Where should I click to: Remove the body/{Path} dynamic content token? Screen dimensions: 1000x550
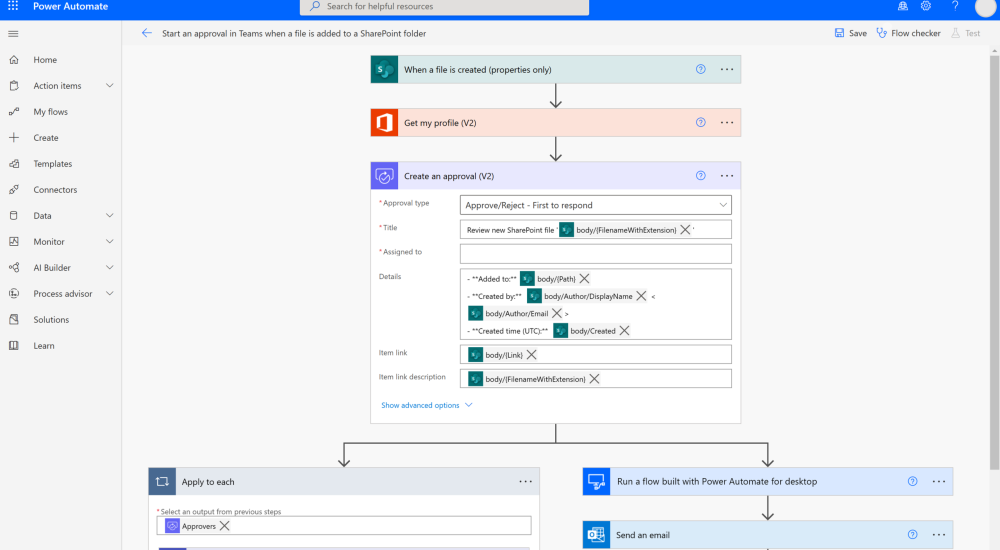(x=585, y=279)
